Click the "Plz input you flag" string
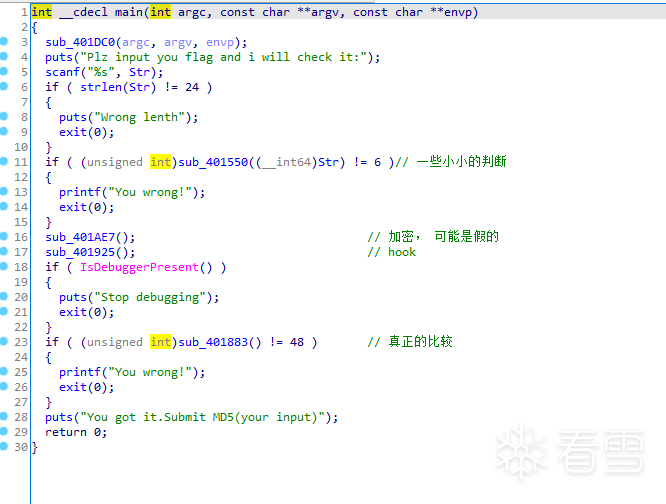The image size is (666, 504). [x=223, y=57]
